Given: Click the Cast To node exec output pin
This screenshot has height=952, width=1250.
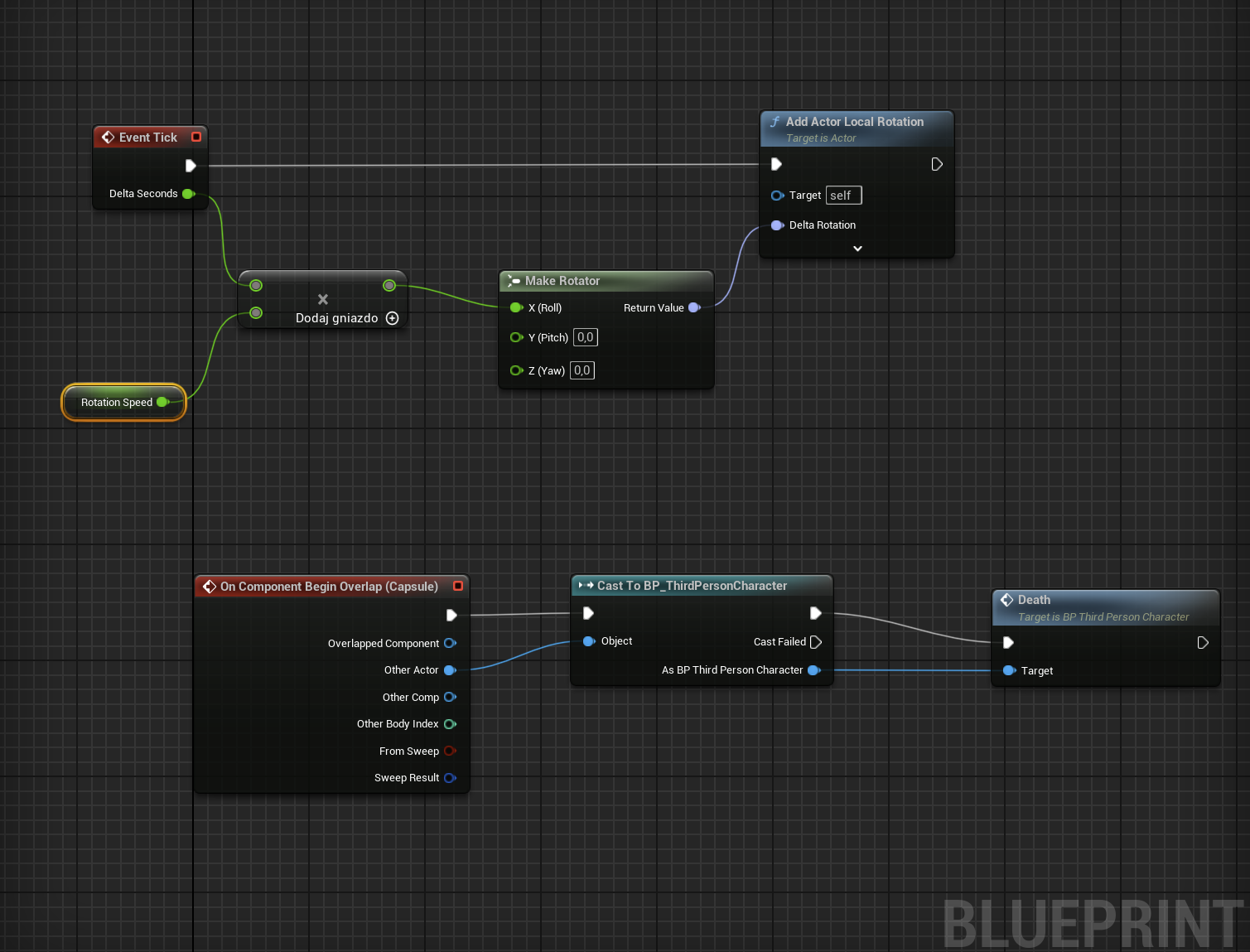Looking at the screenshot, I should click(x=815, y=613).
